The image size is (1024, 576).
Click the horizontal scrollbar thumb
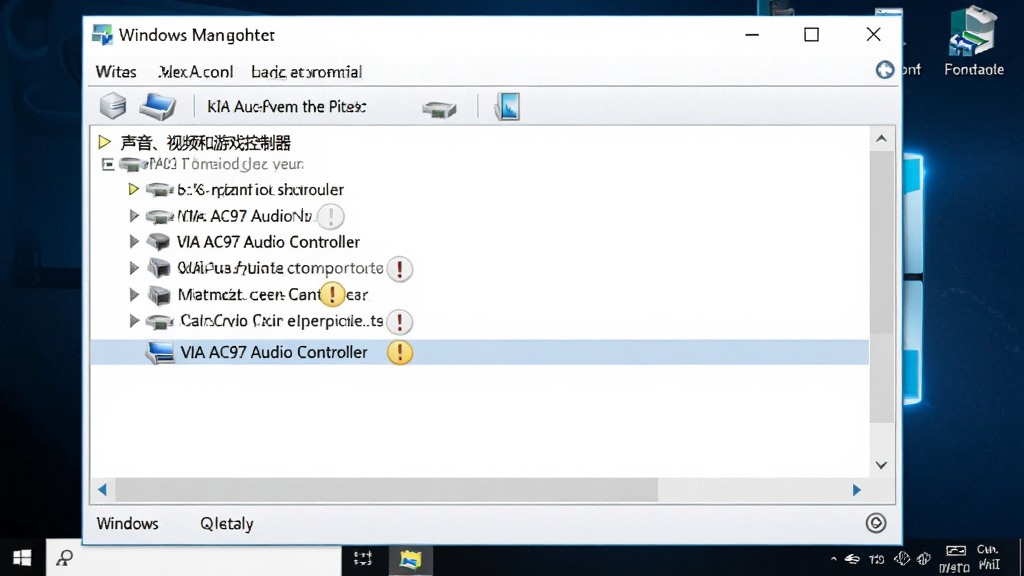tap(386, 490)
